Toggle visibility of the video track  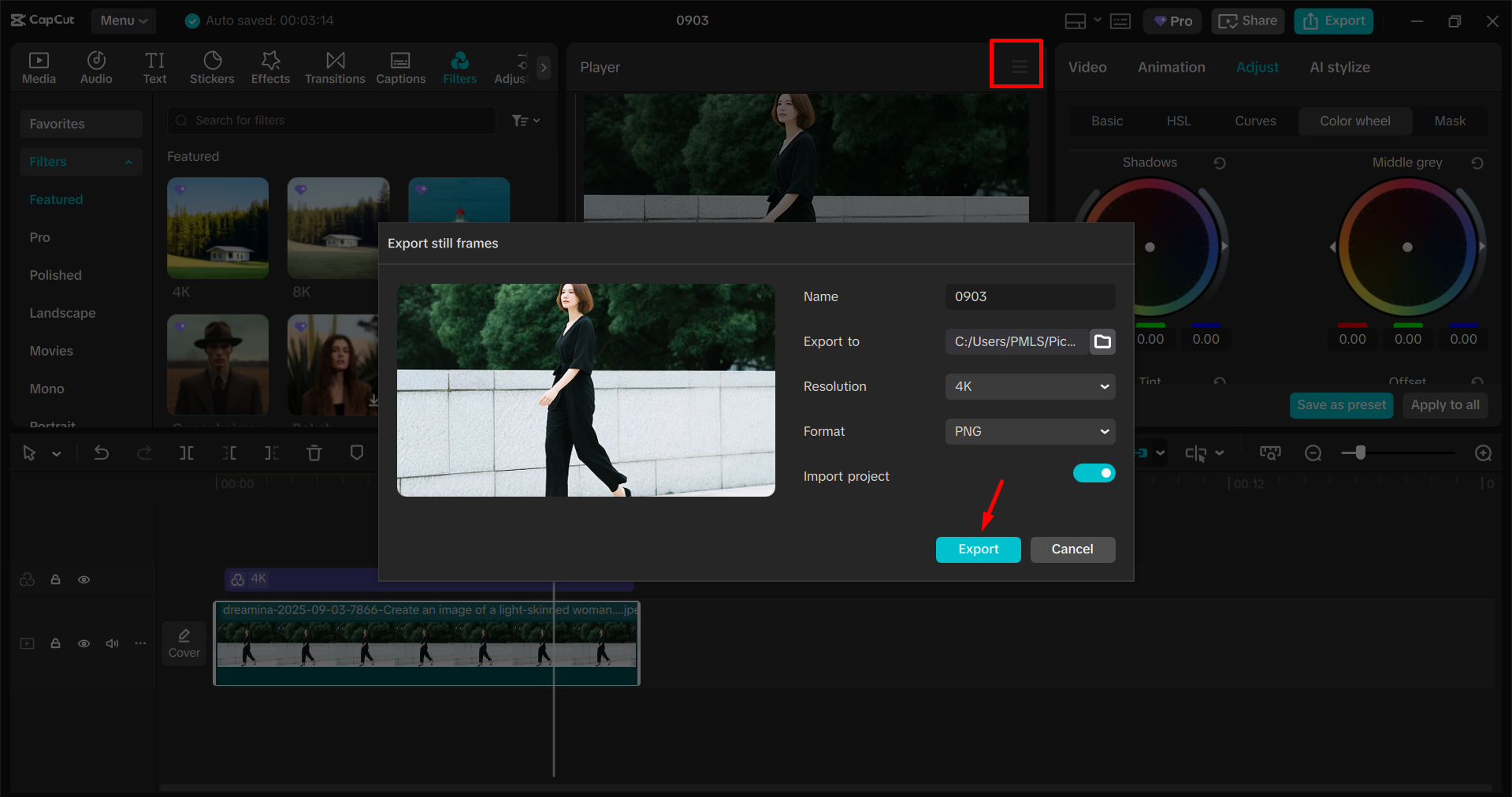pyautogui.click(x=84, y=643)
